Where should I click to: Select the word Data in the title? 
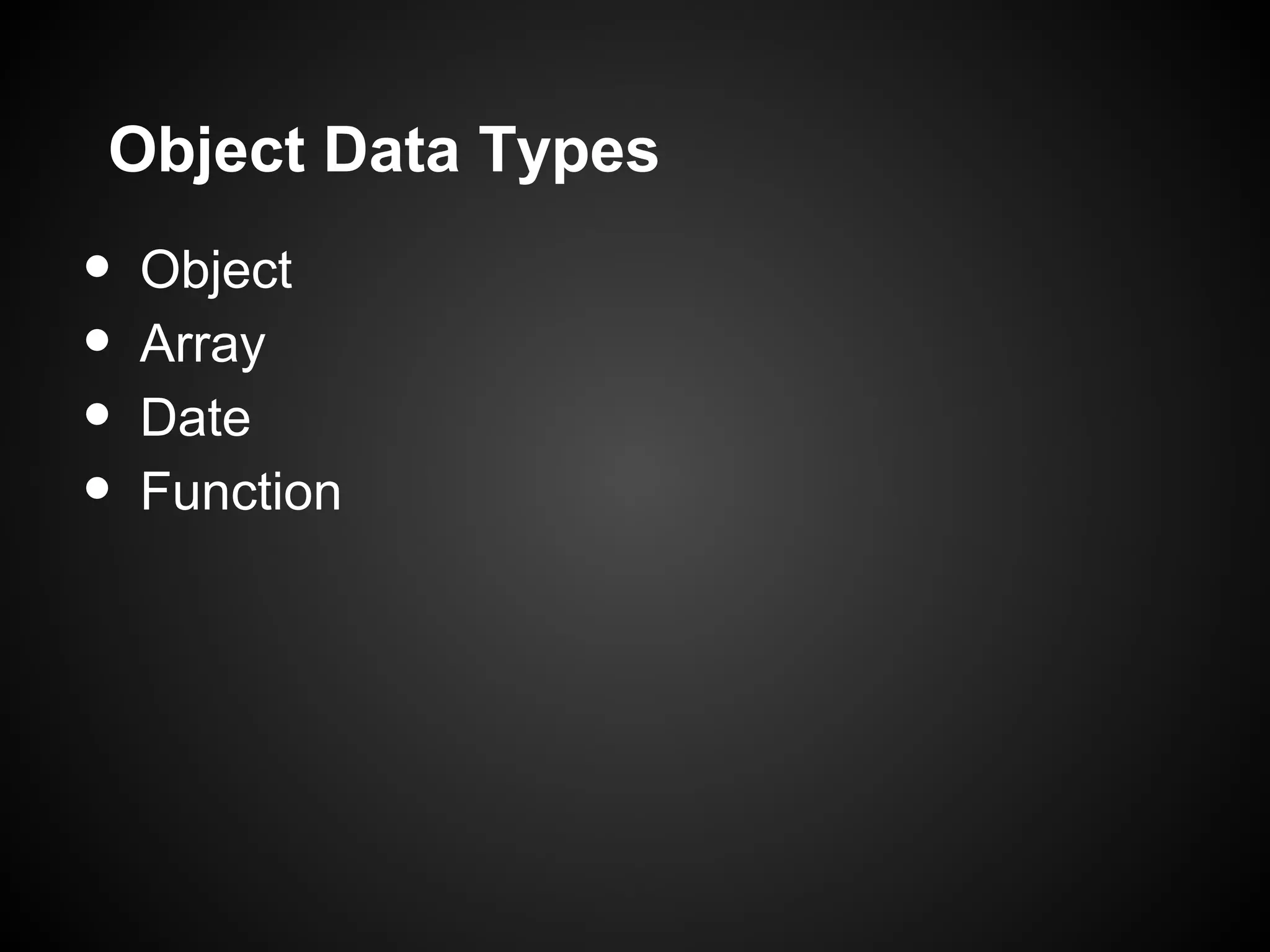(x=391, y=151)
